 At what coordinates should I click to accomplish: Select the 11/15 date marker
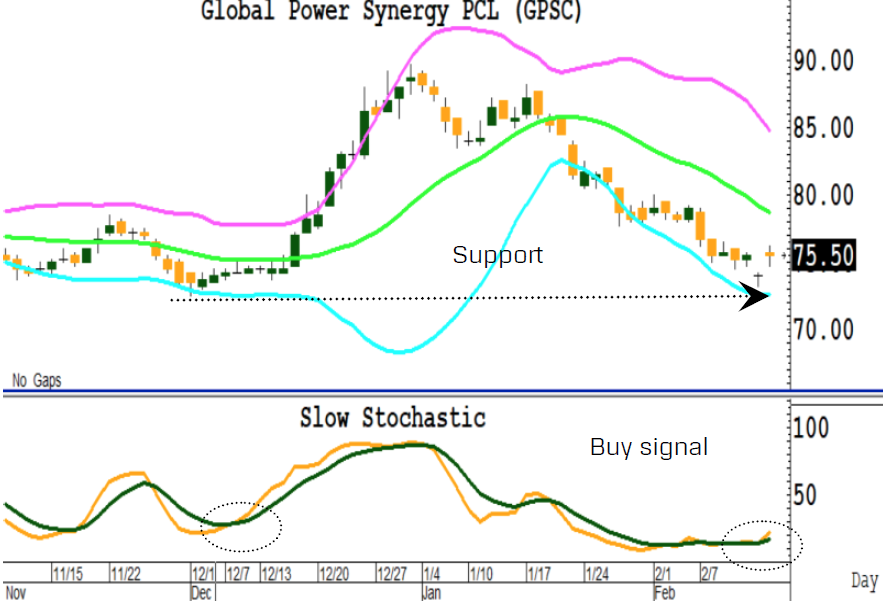click(67, 574)
